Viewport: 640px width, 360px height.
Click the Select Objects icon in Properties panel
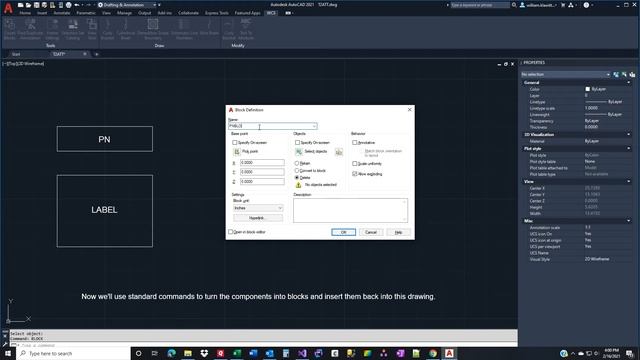[x=624, y=74]
